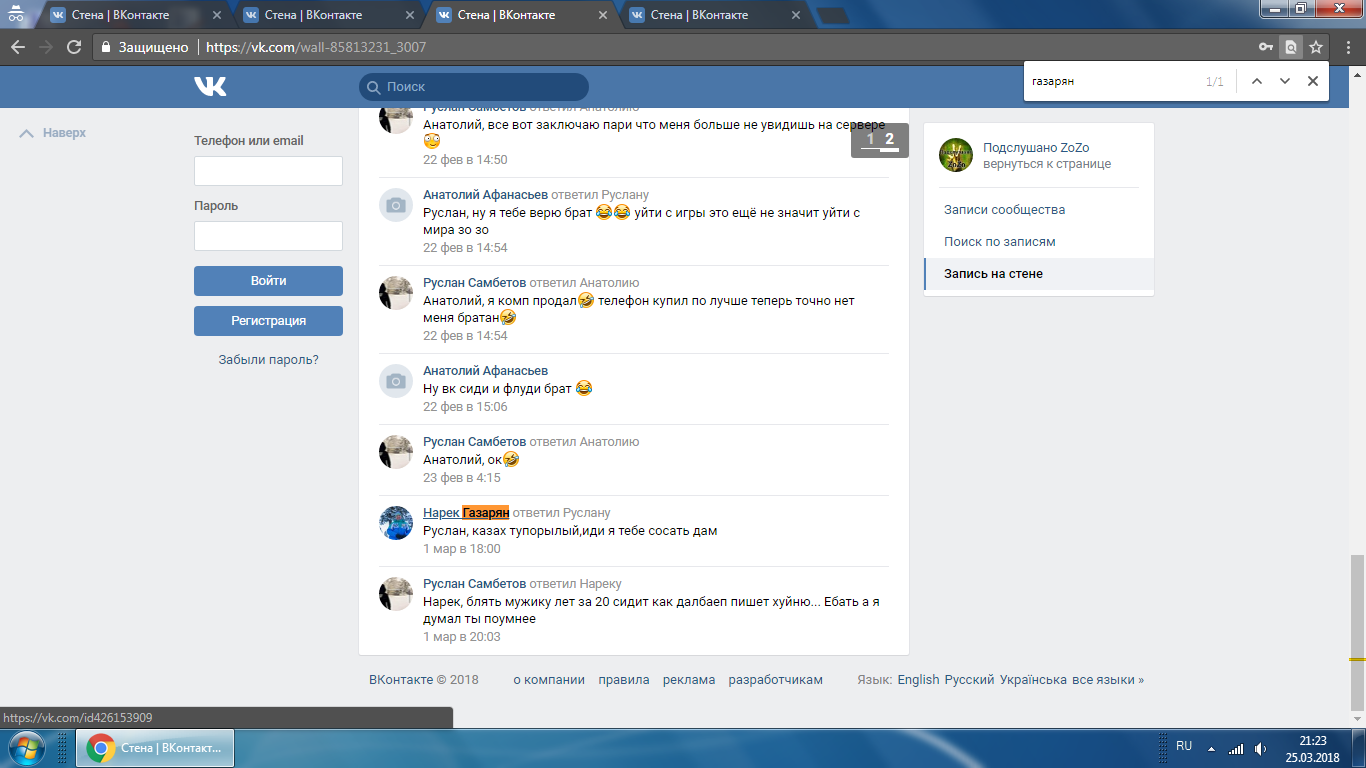Go back using the browser back arrow
The width and height of the screenshot is (1366, 768).
(18, 47)
